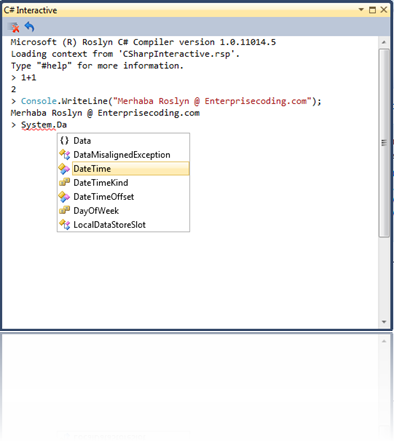Click the LocalDataStoreSlot class icon

[x=64, y=225]
